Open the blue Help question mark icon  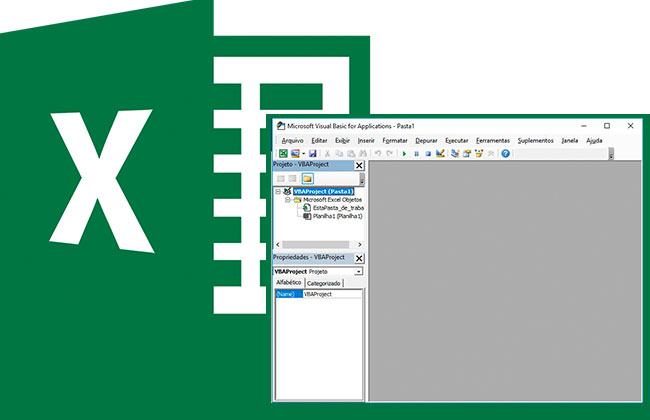click(505, 154)
